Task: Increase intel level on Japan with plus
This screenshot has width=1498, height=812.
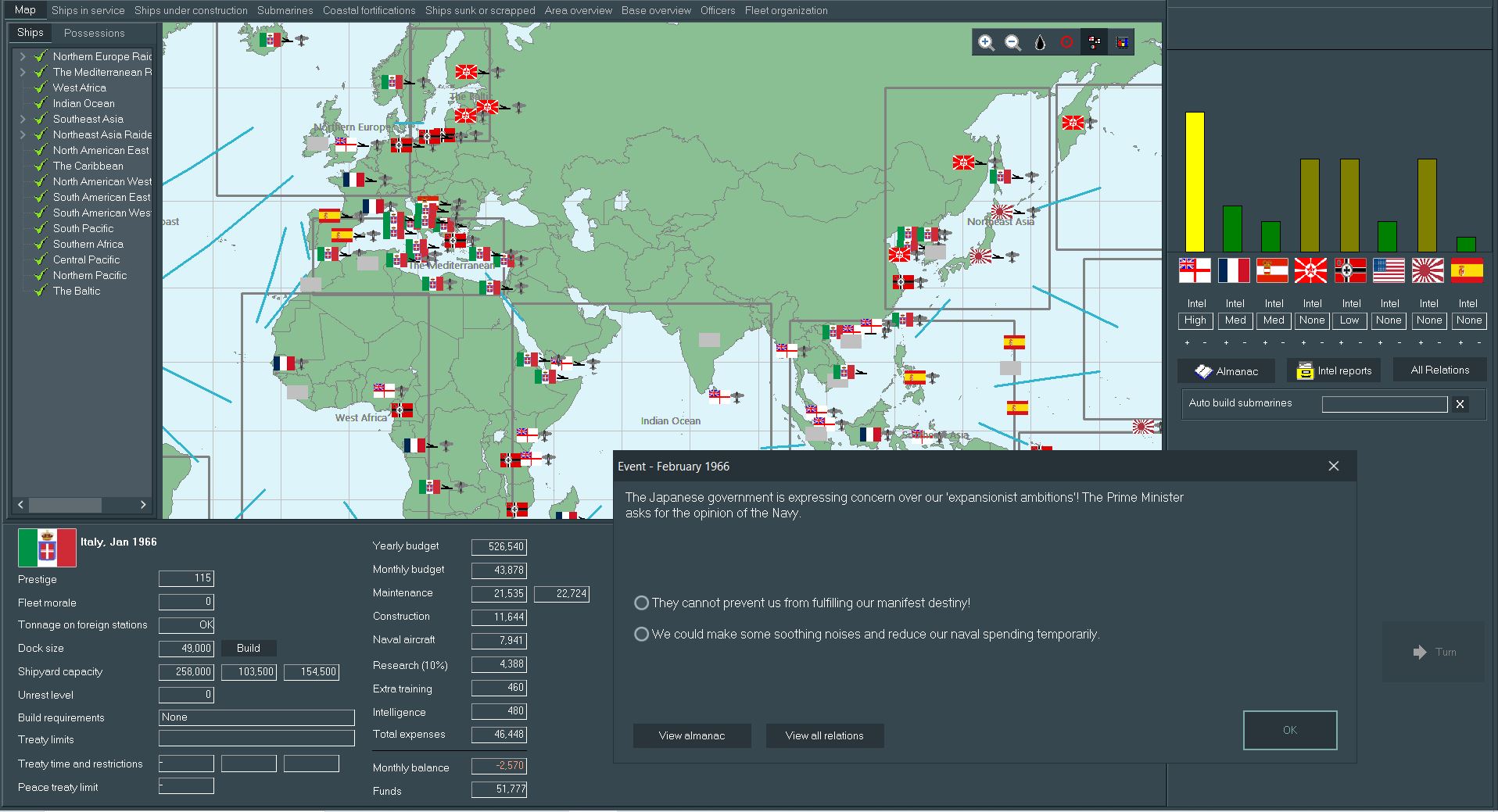Action: (1421, 343)
